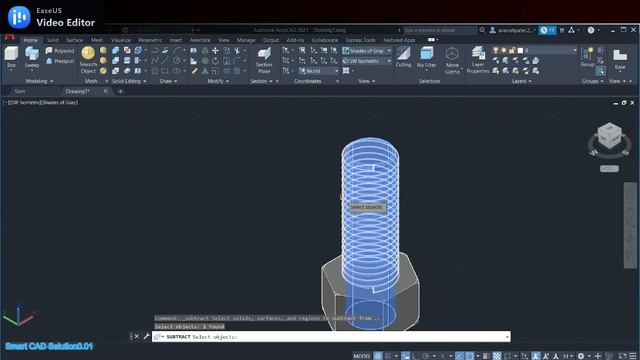The height and width of the screenshot is (360, 640).
Task: Open the Solid ribbon tab
Action: [53, 40]
